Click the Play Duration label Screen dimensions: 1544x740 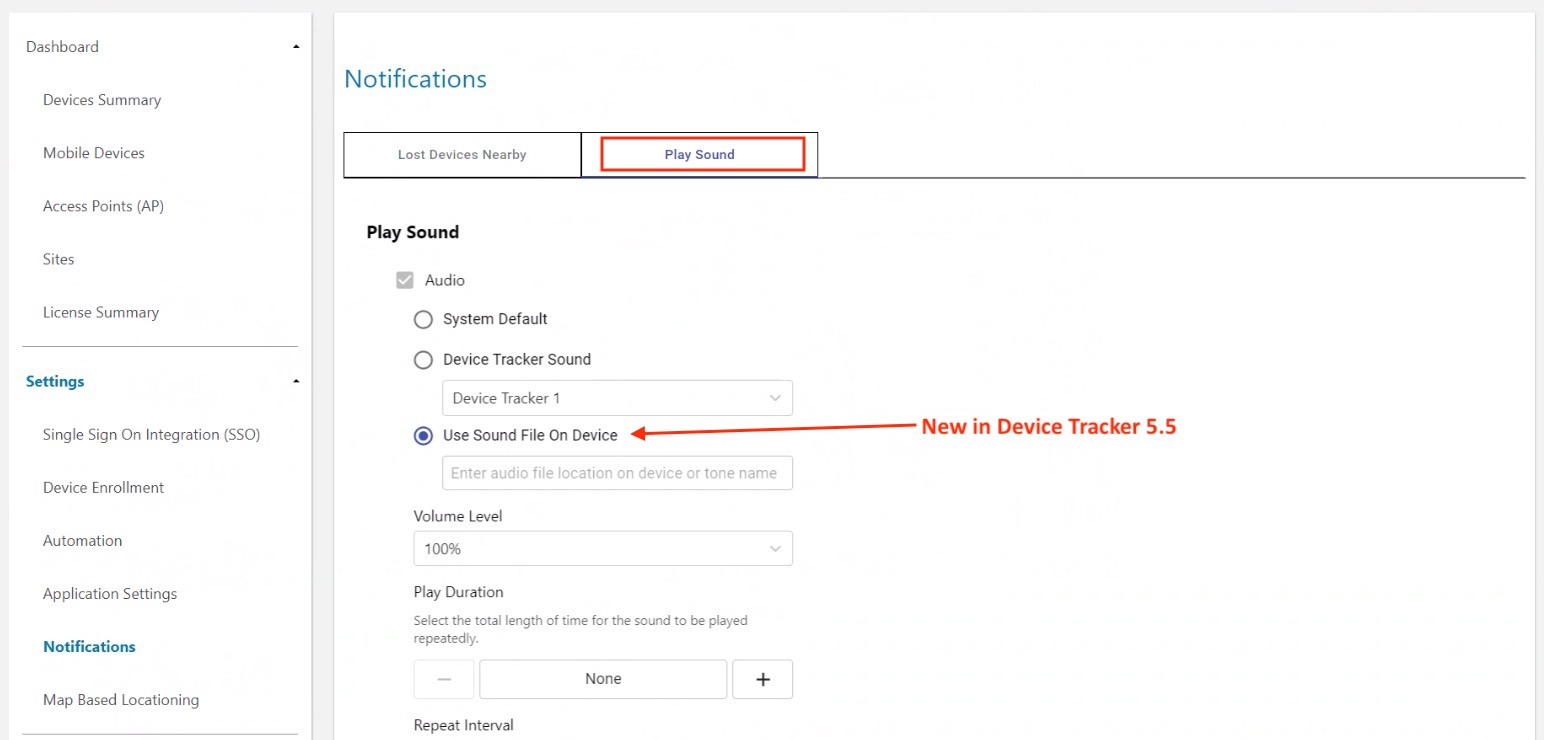(x=458, y=592)
